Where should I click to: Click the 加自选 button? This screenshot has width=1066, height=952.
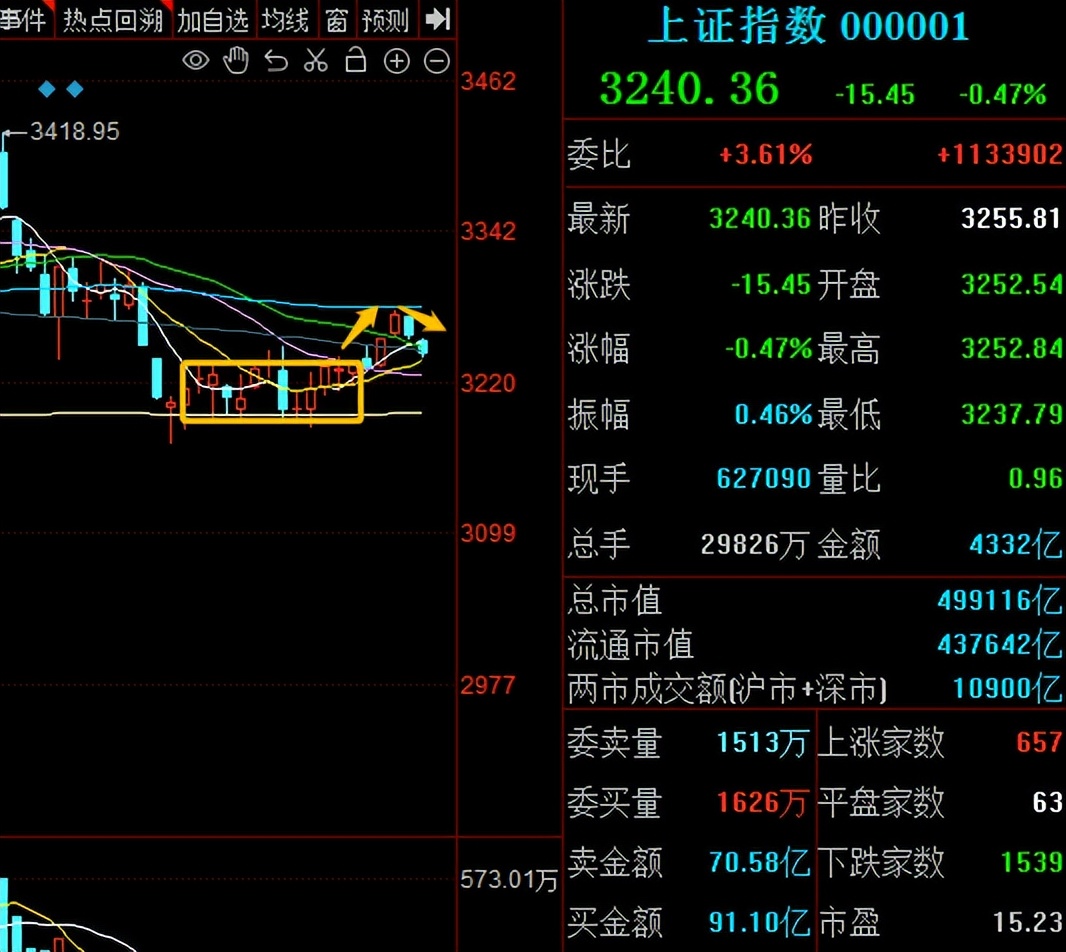tap(213, 20)
